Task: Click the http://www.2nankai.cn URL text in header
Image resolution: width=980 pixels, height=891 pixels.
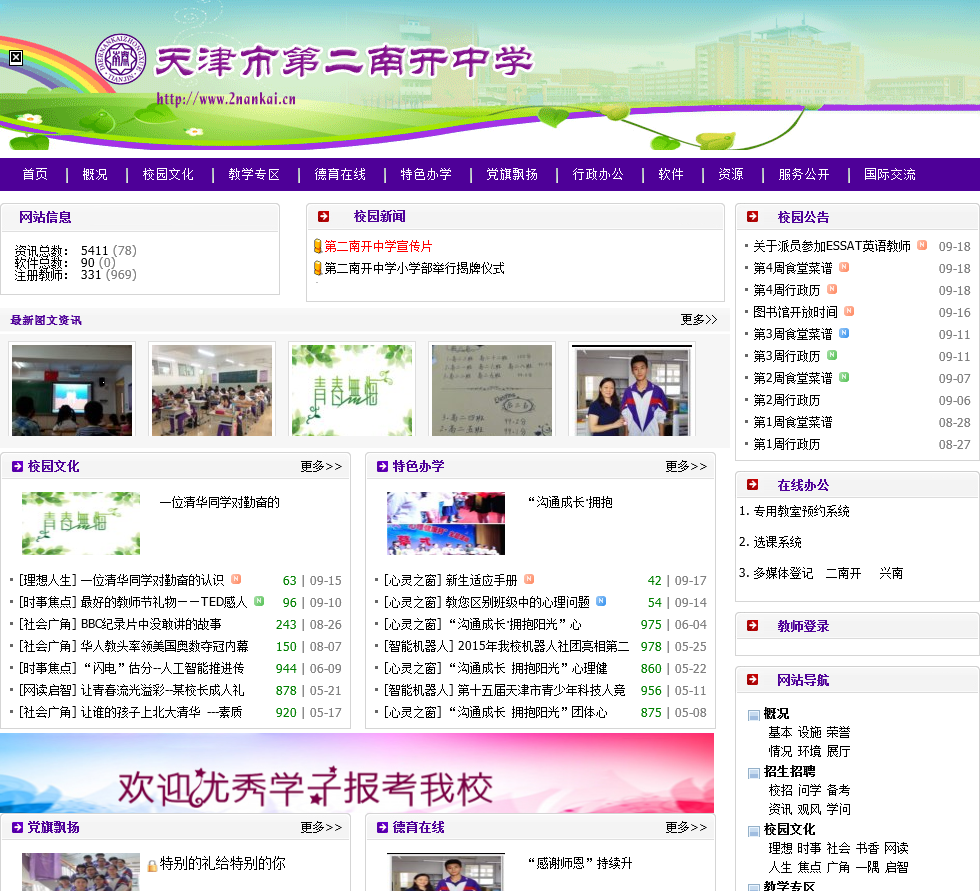Action: click(x=226, y=99)
